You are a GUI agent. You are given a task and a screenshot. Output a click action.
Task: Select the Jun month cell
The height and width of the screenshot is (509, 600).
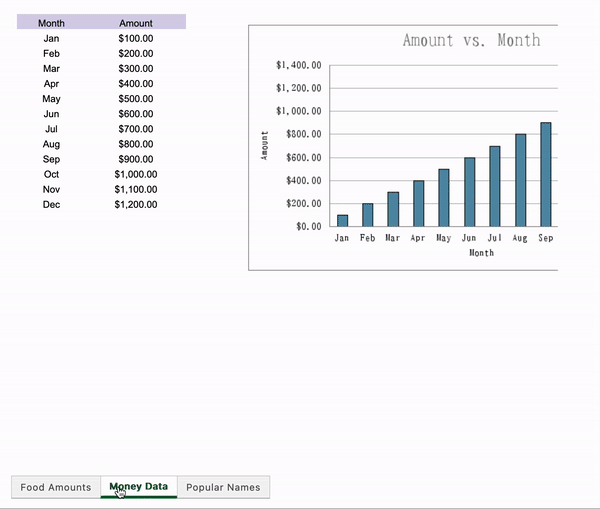coord(51,114)
